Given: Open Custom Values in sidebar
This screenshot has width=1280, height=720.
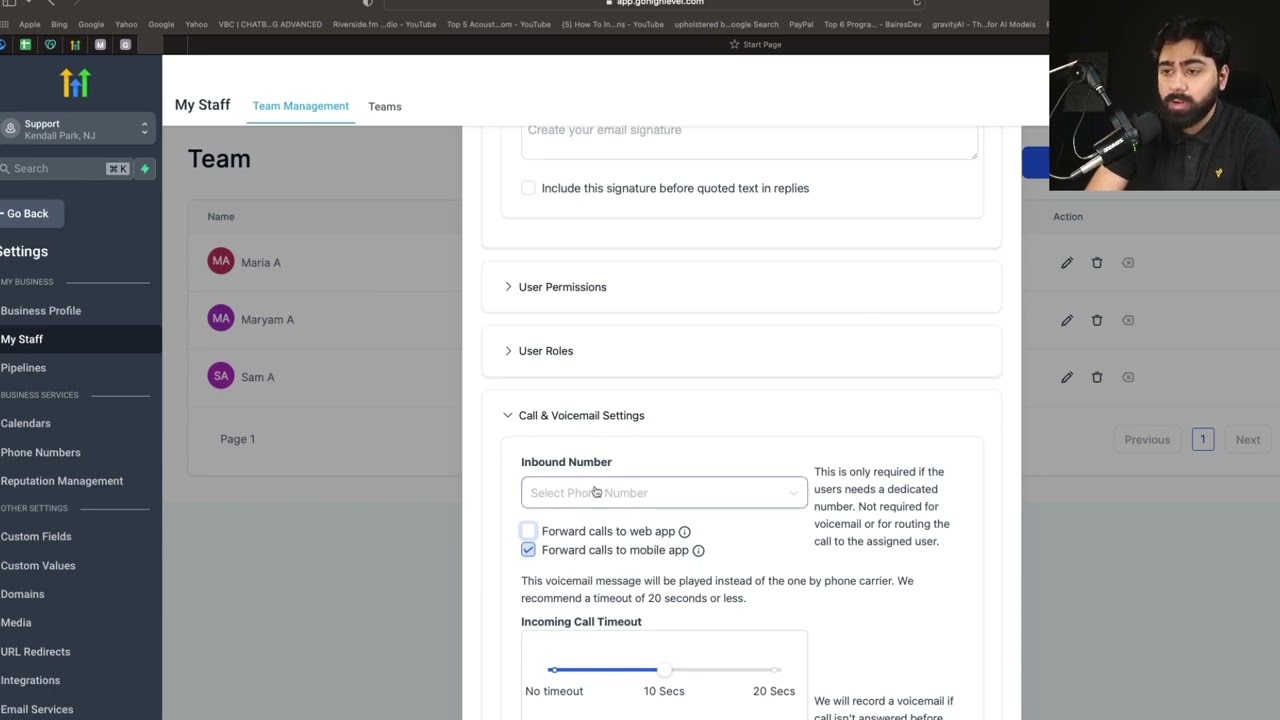Looking at the screenshot, I should [38, 566].
